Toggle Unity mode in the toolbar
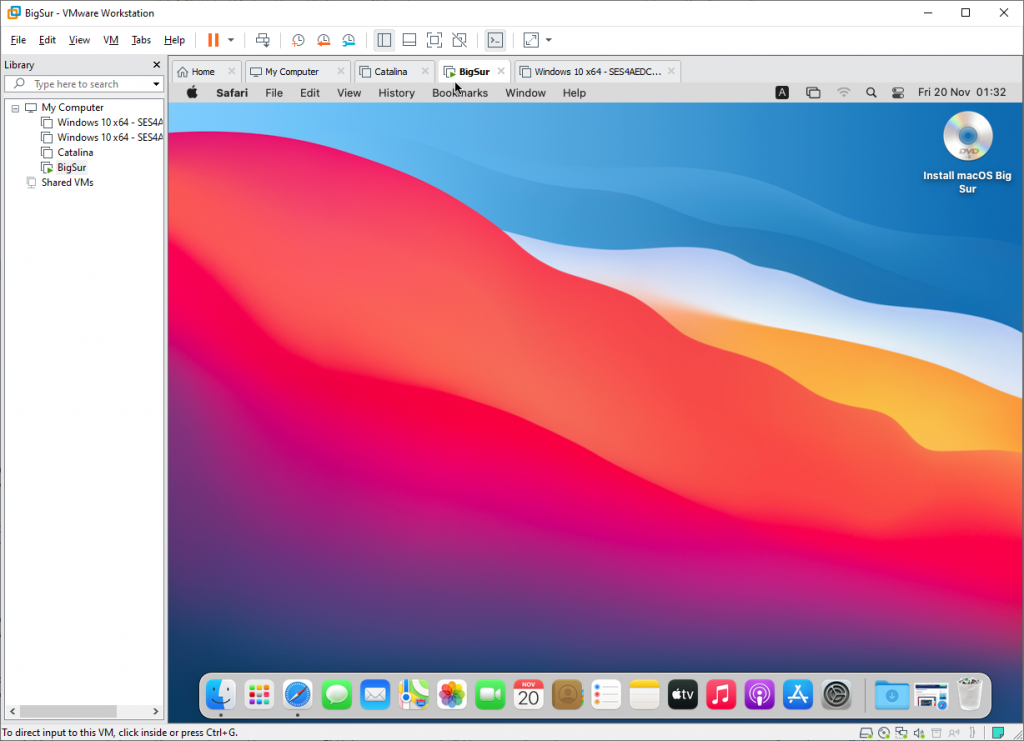The height and width of the screenshot is (741, 1024). tap(459, 40)
